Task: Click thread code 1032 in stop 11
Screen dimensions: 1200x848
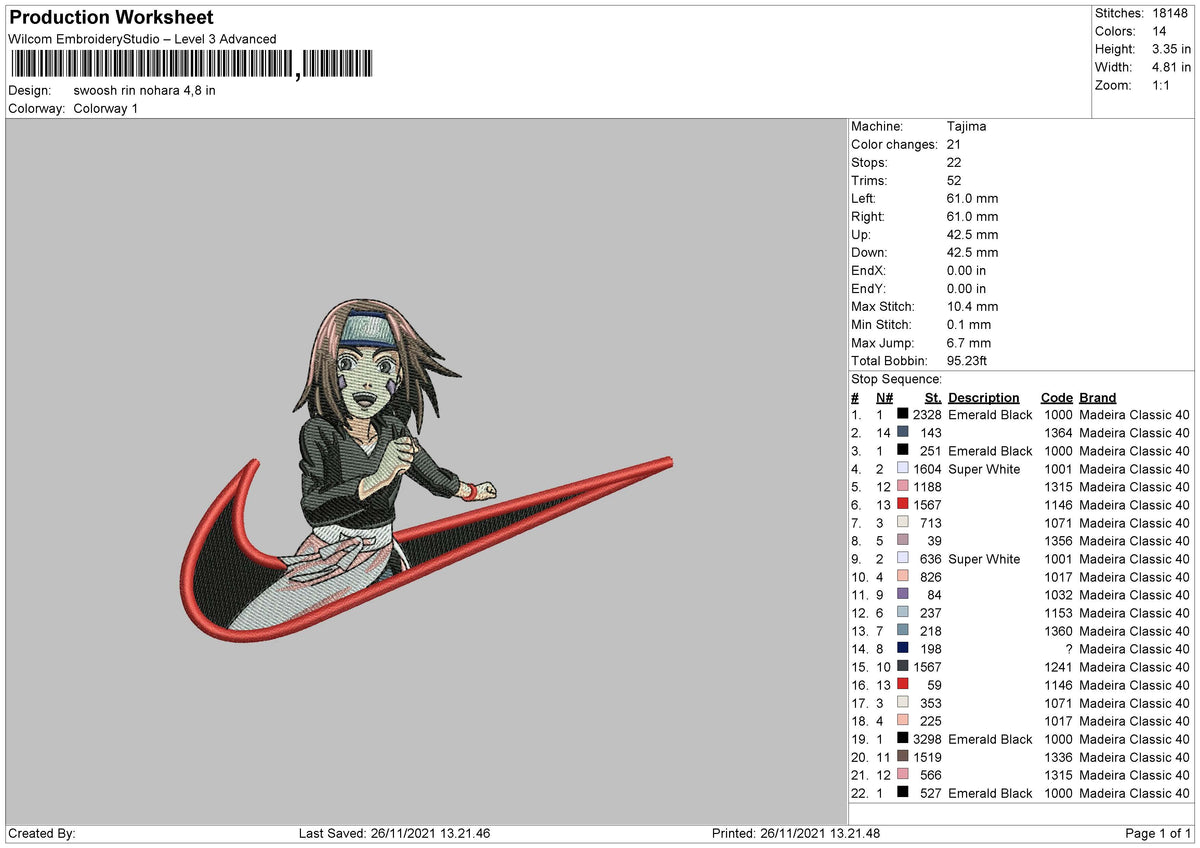Action: (1058, 594)
